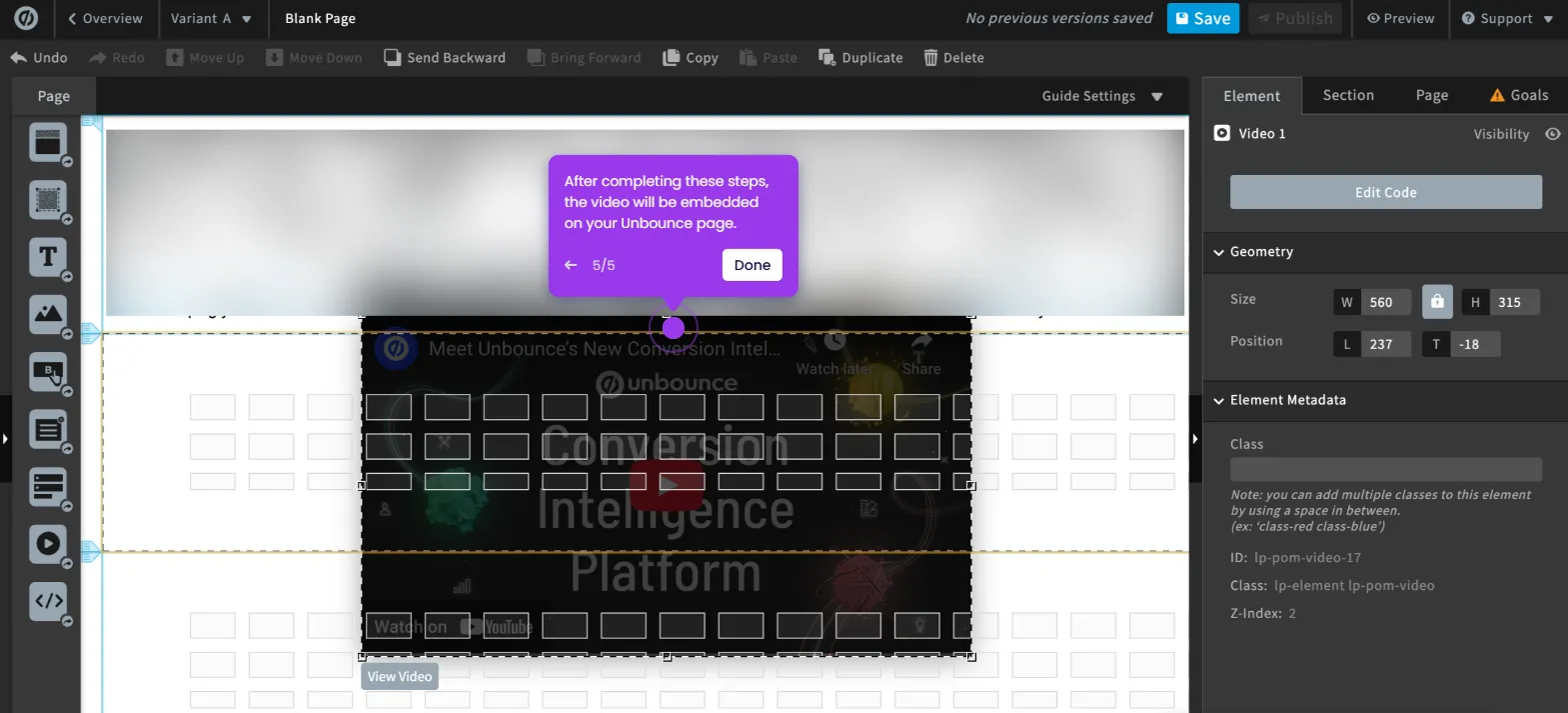Go back in tour popup arrow

click(x=571, y=265)
